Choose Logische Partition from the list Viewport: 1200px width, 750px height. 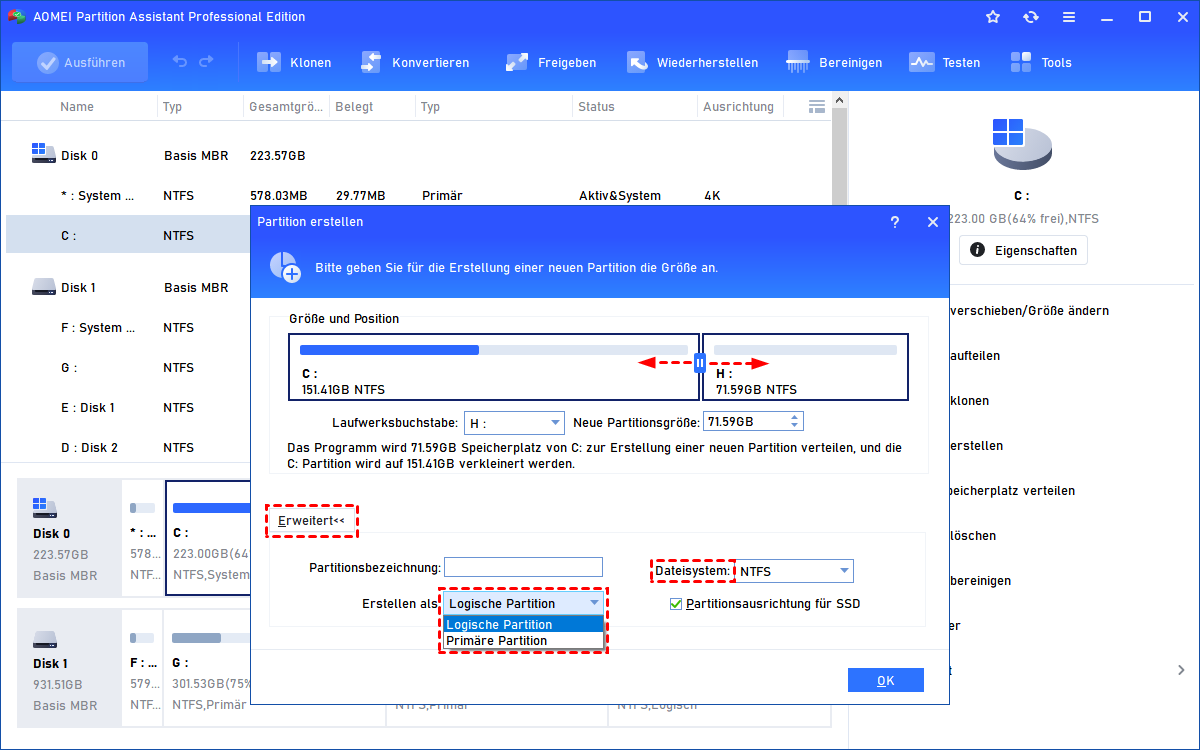(x=524, y=625)
